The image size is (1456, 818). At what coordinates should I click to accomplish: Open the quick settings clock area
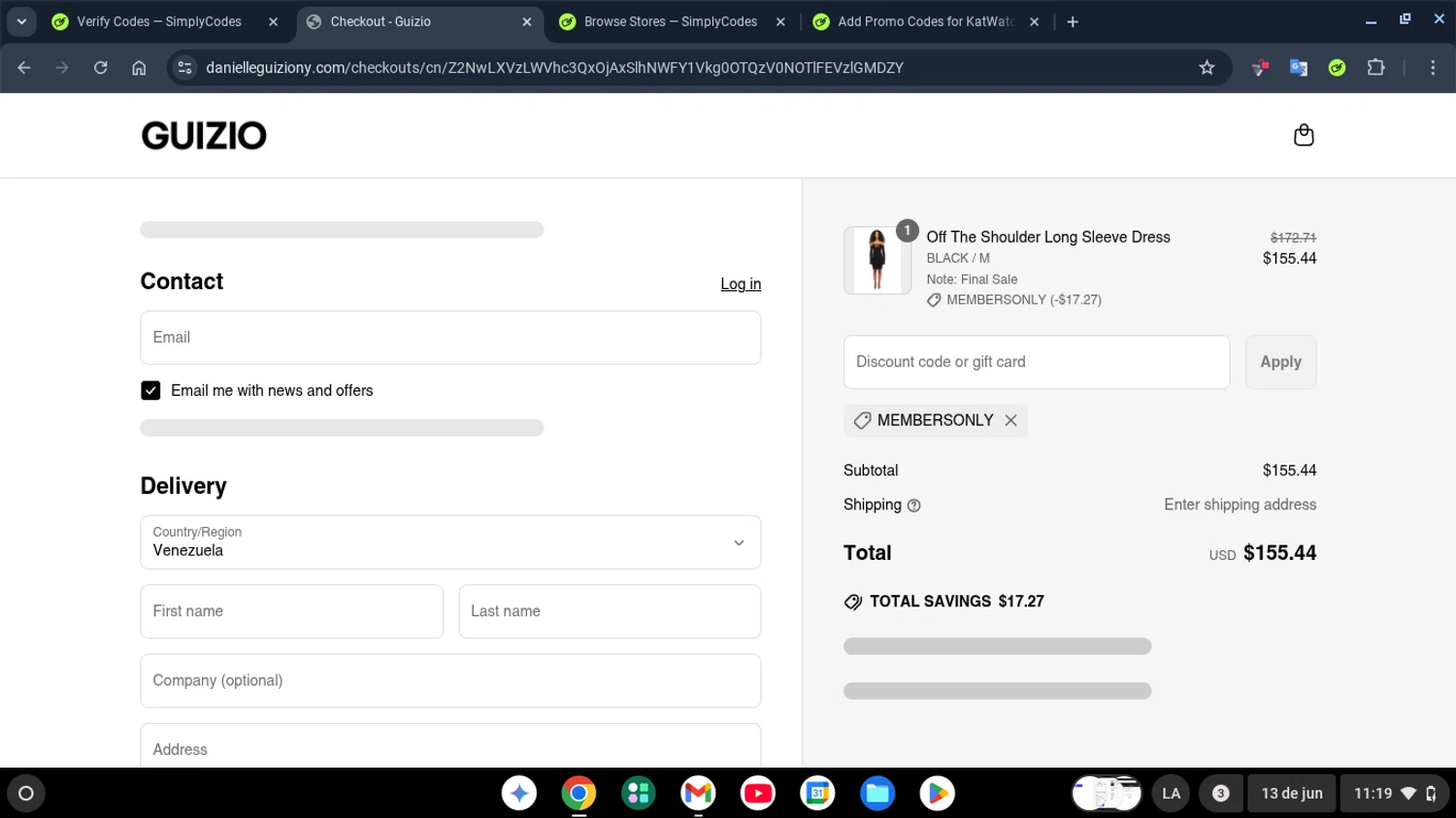1395,794
